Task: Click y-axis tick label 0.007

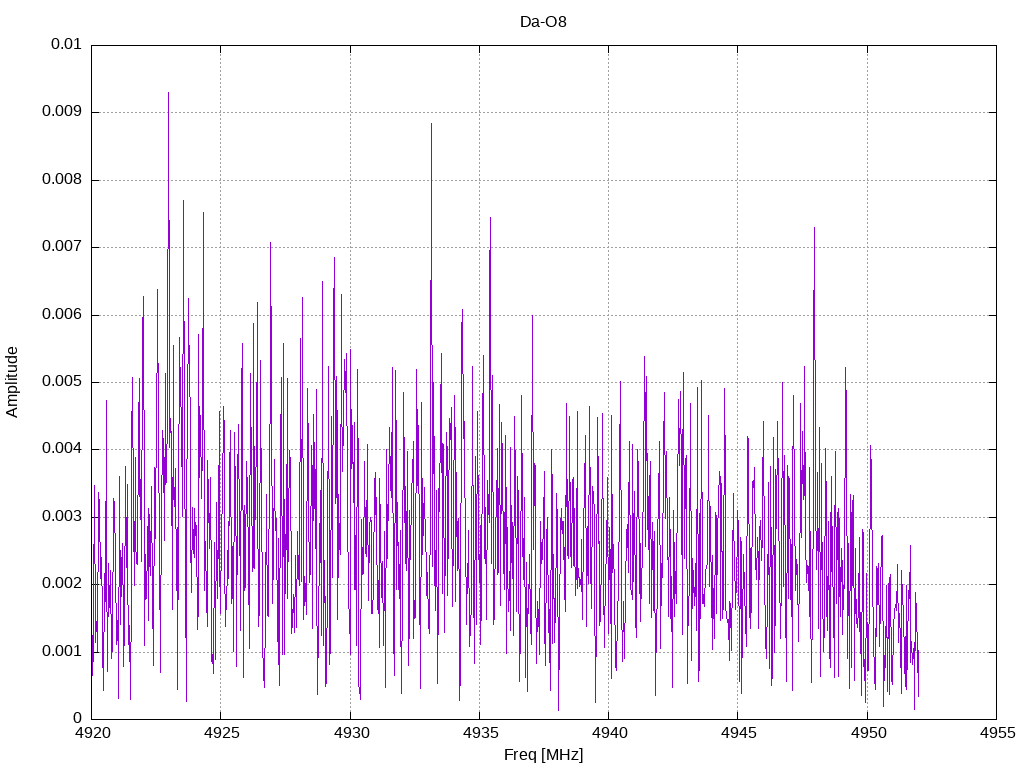Action: point(62,247)
